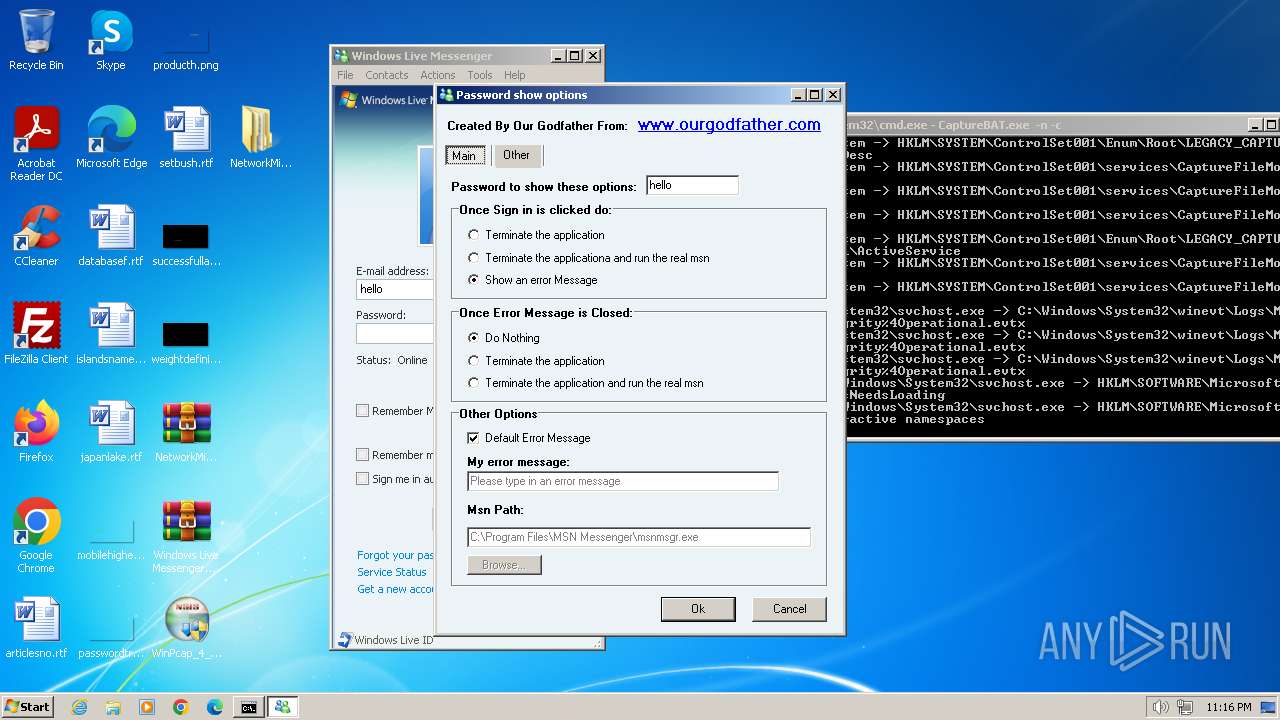Image resolution: width=1280 pixels, height=720 pixels.
Task: Click the Browse... button for Msn Path
Action: click(x=504, y=565)
